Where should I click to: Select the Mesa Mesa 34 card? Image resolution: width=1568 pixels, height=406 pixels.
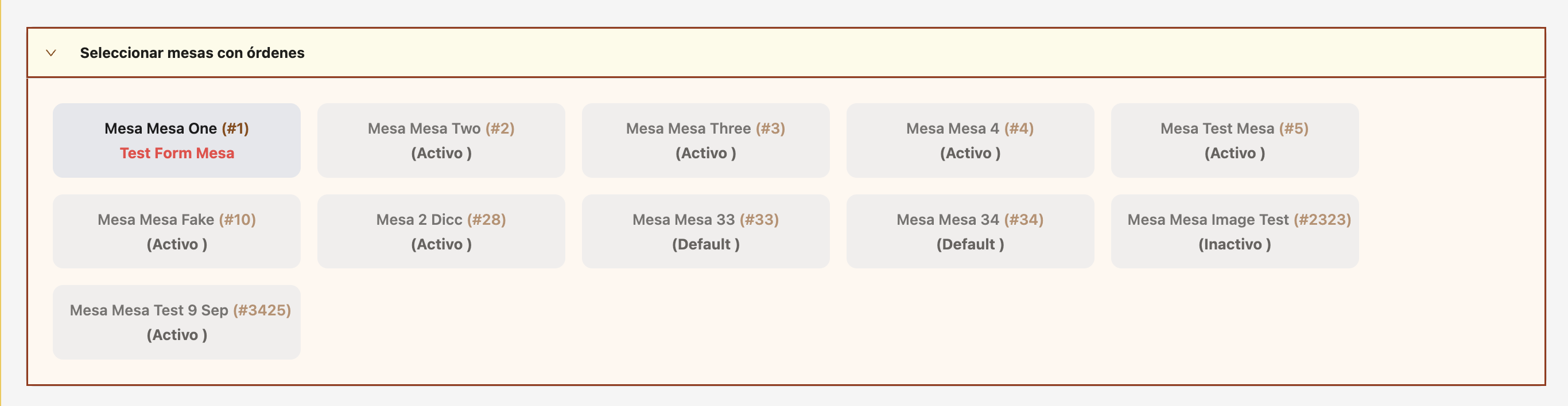[x=969, y=232]
